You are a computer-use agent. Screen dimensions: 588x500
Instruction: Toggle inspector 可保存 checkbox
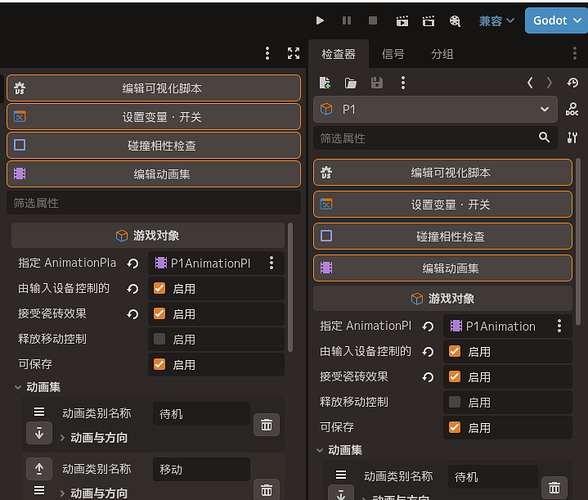click(x=454, y=427)
